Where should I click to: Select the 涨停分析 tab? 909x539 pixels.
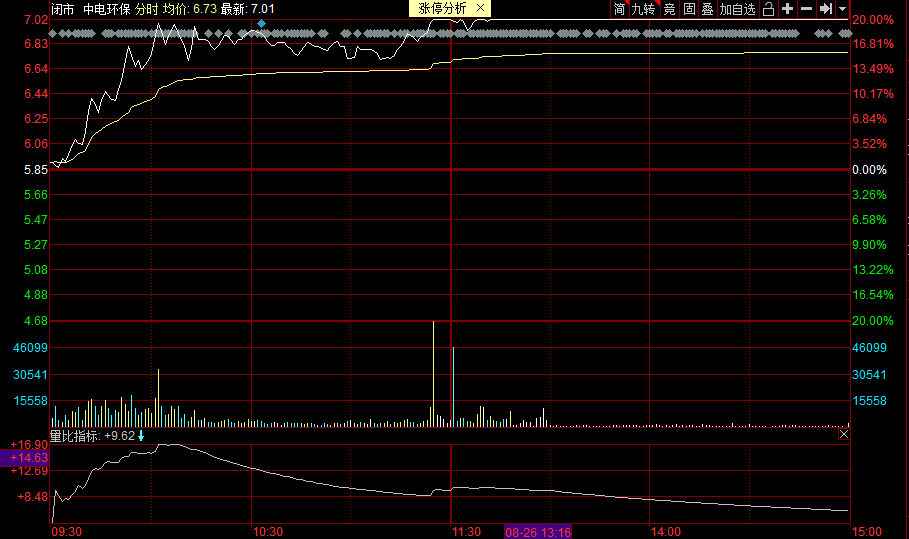[x=442, y=8]
